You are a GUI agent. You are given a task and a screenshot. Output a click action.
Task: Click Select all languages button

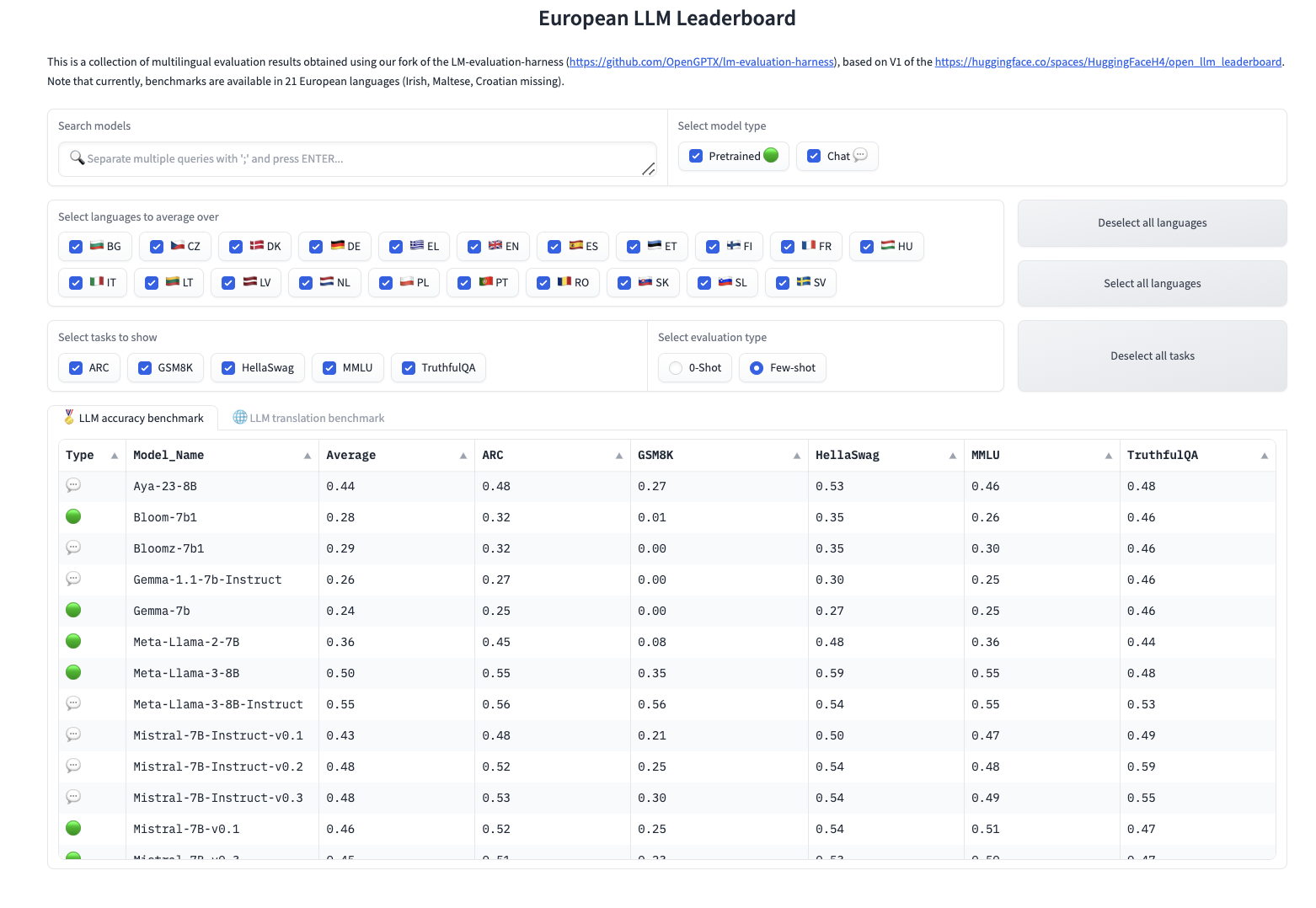1152,284
